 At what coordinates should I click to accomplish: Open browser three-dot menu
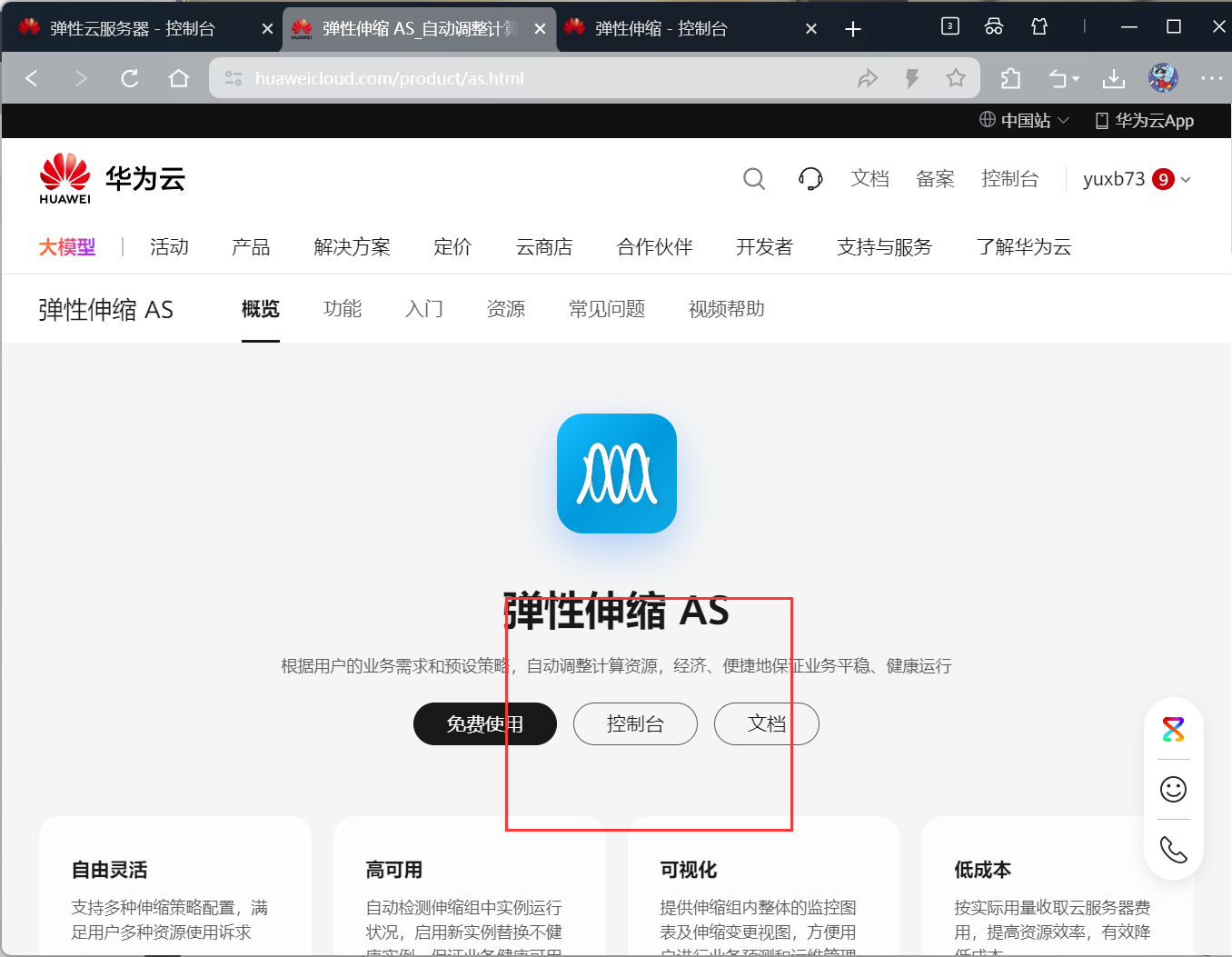pos(1212,78)
